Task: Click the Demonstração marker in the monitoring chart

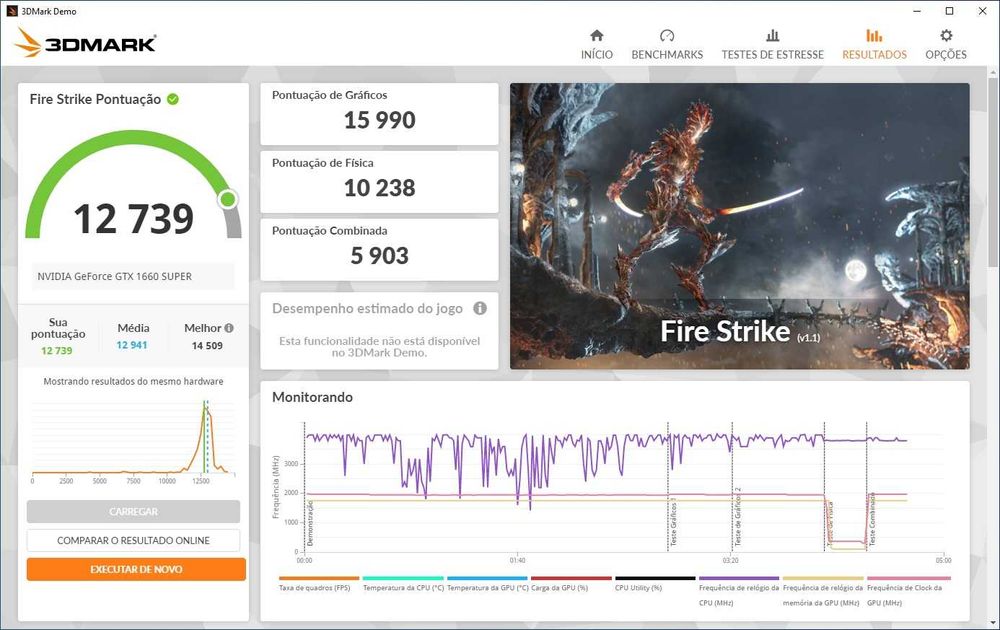Action: tap(310, 524)
